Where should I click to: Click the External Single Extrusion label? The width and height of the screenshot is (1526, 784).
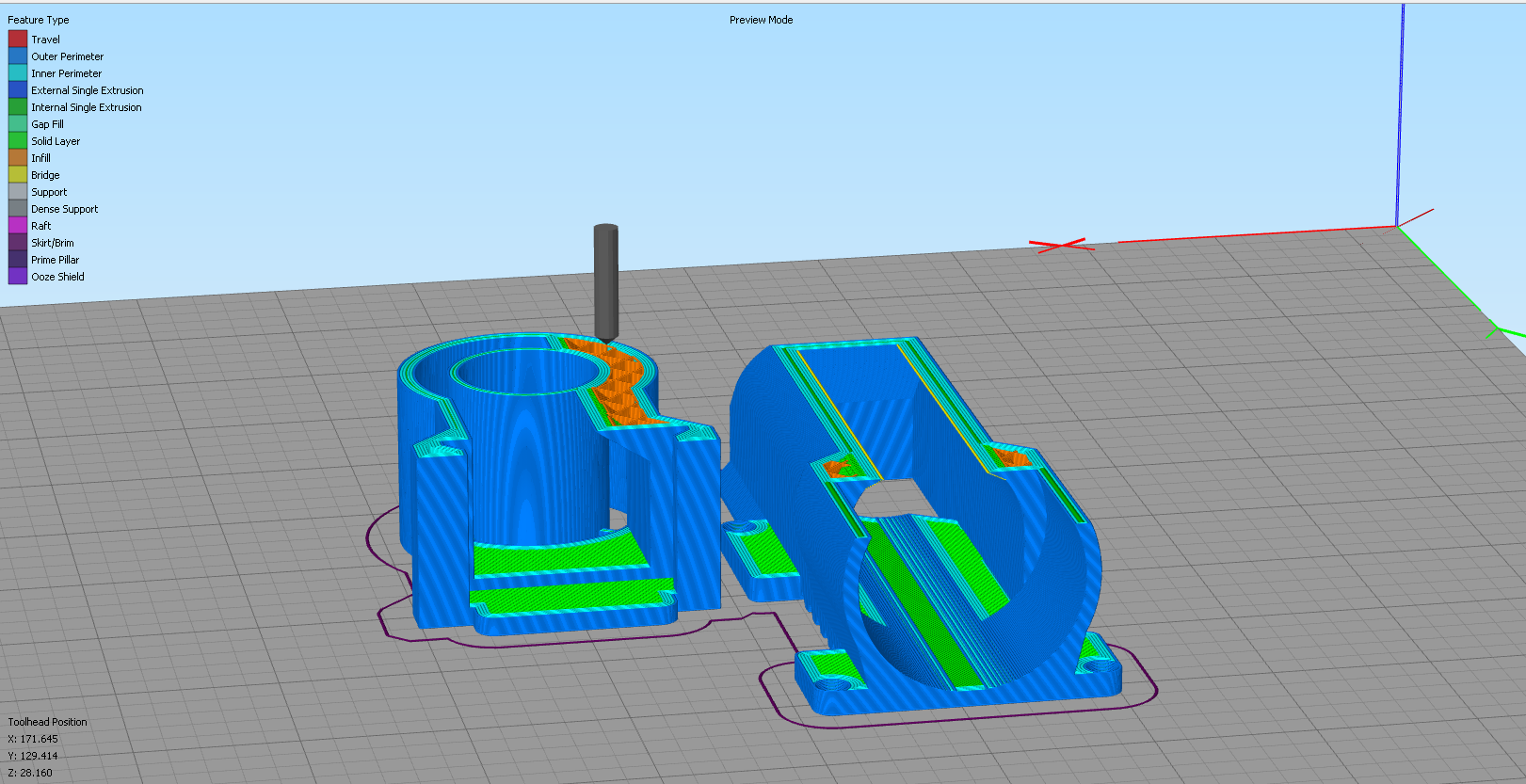tap(87, 90)
